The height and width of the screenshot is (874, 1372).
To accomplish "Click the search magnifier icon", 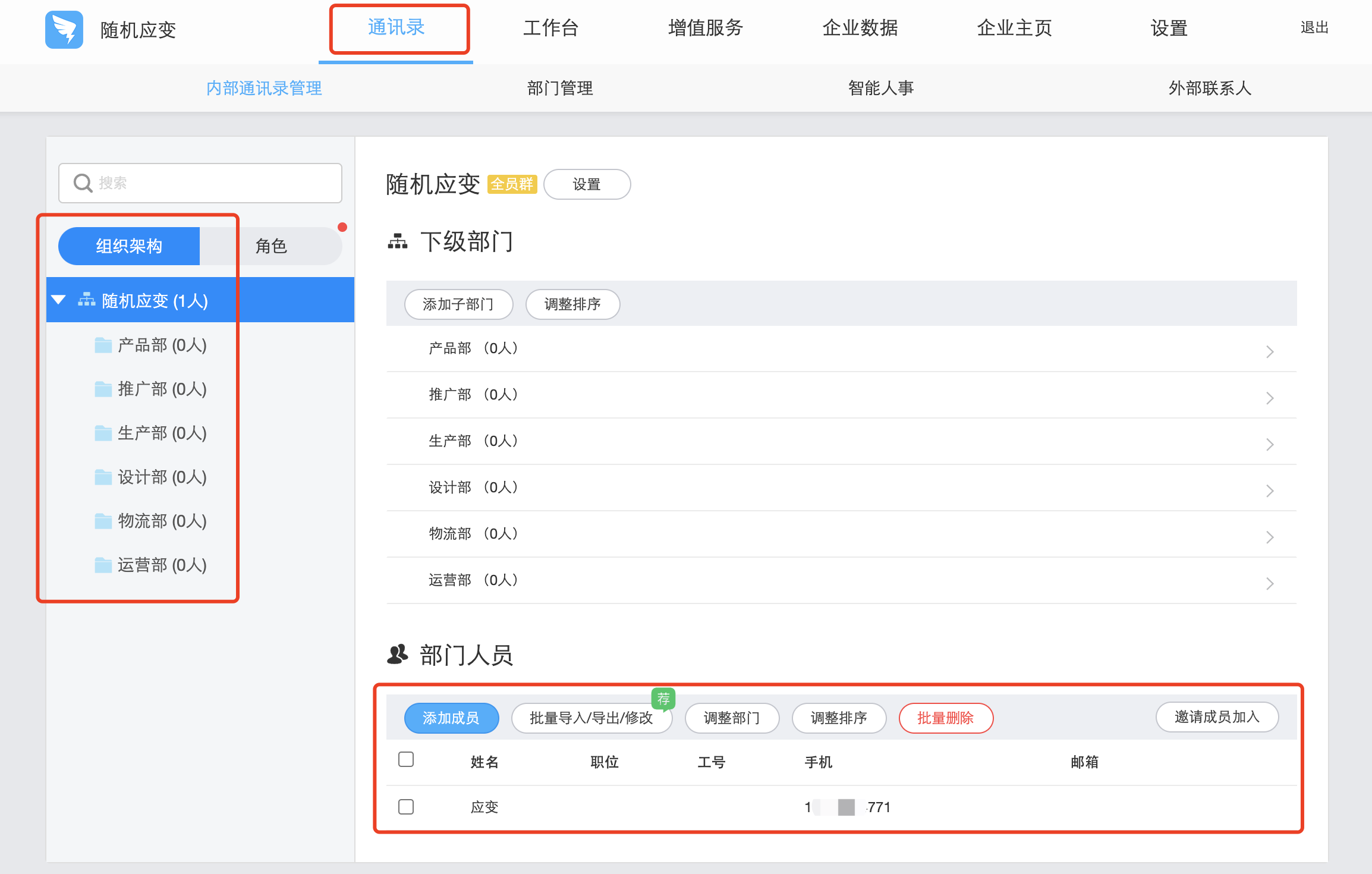I will pyautogui.click(x=83, y=183).
